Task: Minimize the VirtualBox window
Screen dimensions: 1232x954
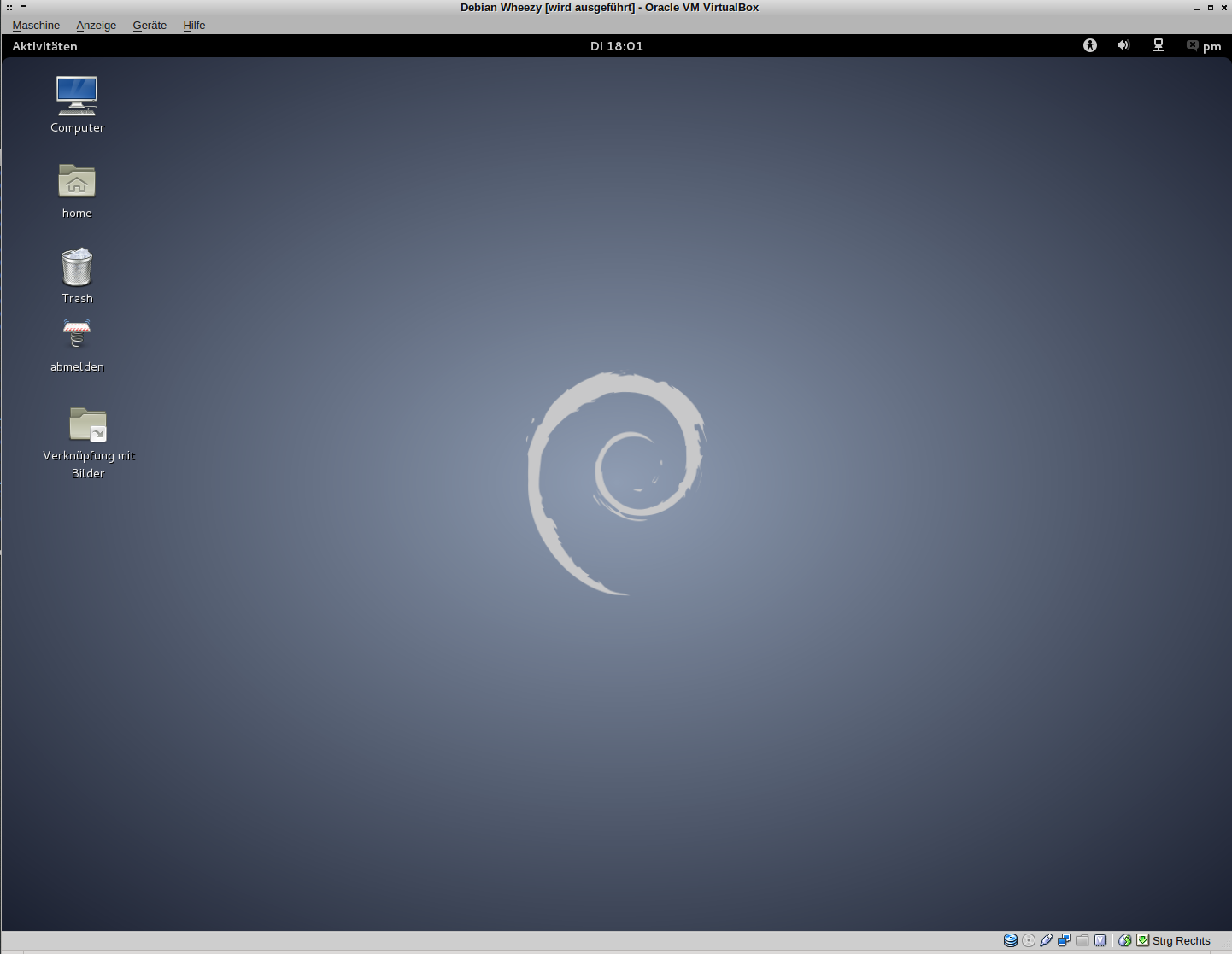Action: coord(1197,8)
